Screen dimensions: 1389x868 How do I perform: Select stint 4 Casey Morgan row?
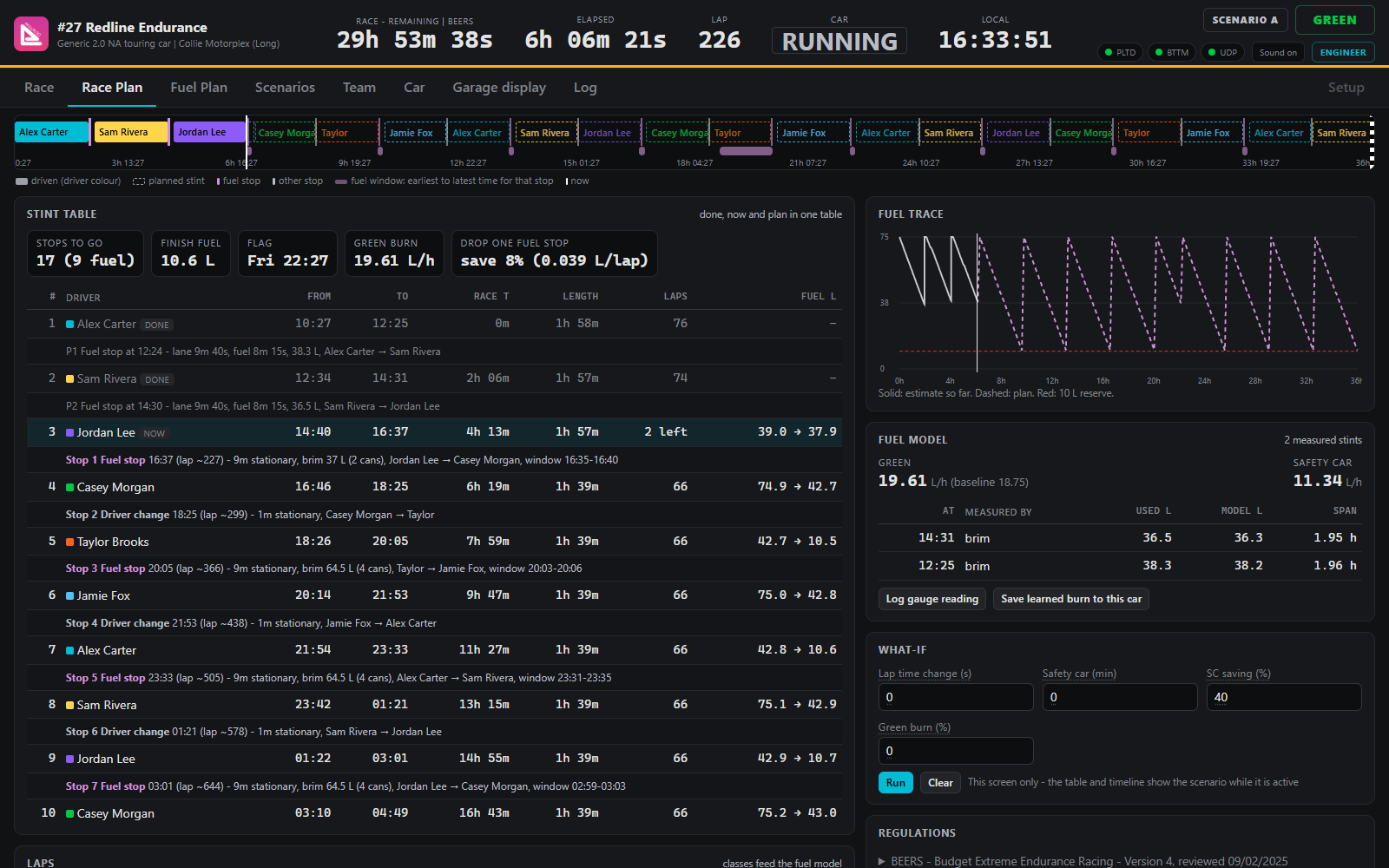[434, 487]
